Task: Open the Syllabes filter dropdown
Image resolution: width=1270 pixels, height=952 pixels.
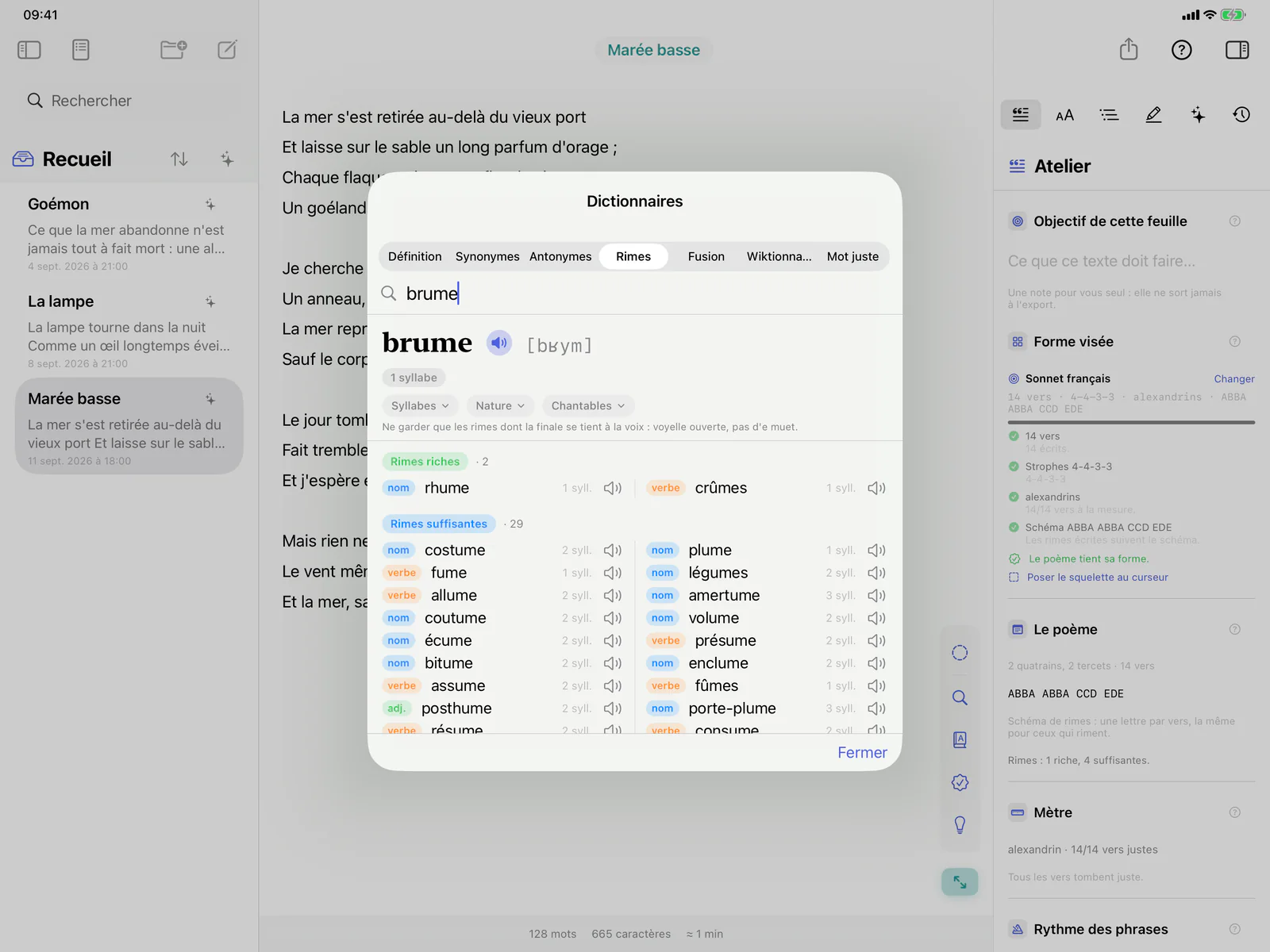Action: click(420, 405)
